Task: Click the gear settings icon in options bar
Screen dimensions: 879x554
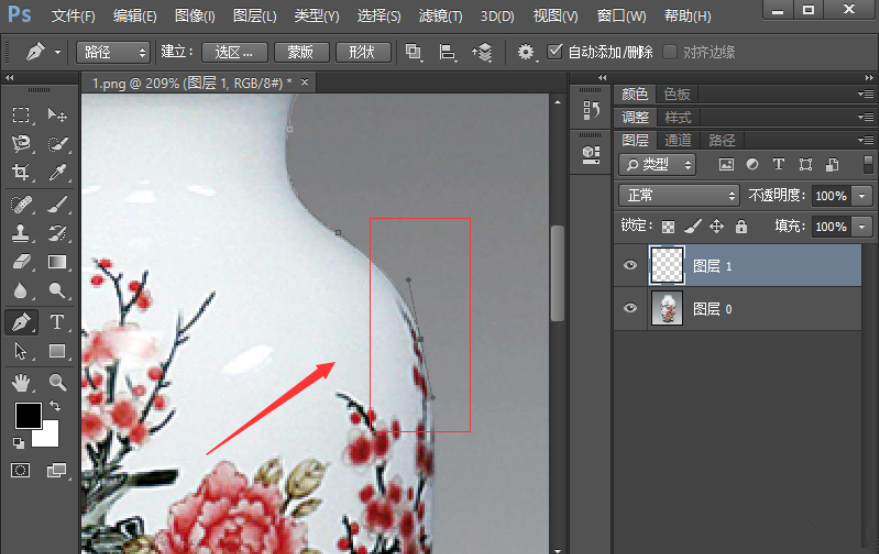Action: pos(526,52)
